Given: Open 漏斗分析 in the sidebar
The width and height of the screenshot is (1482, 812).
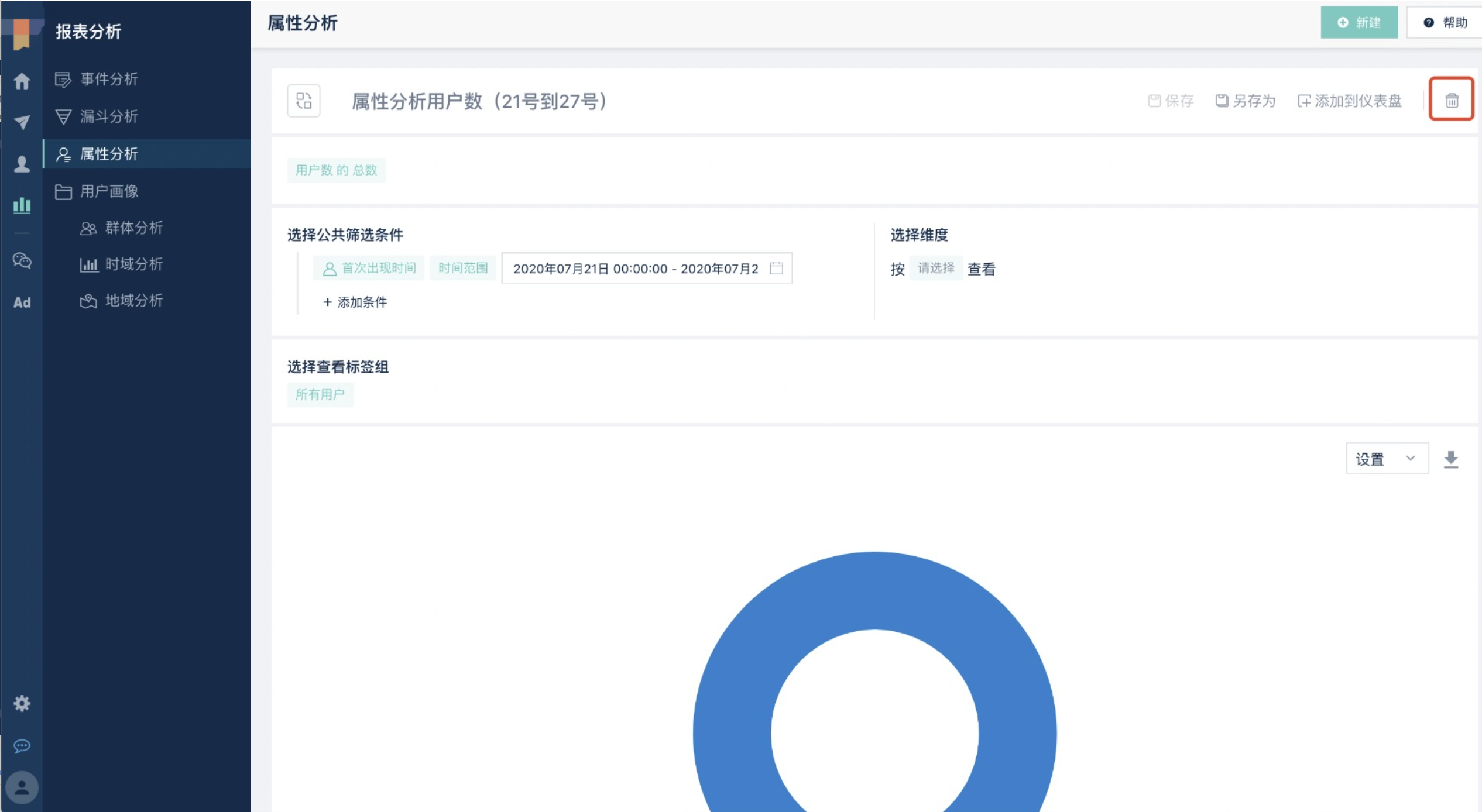Looking at the screenshot, I should [x=147, y=116].
